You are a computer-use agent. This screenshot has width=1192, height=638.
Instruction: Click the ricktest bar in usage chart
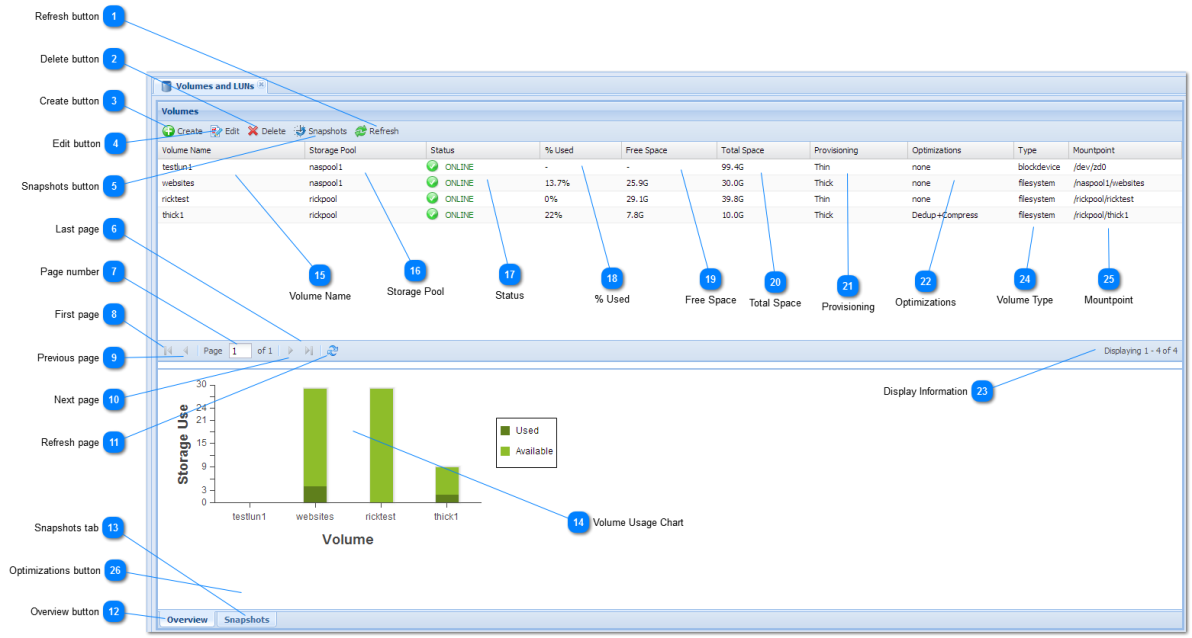[381, 446]
